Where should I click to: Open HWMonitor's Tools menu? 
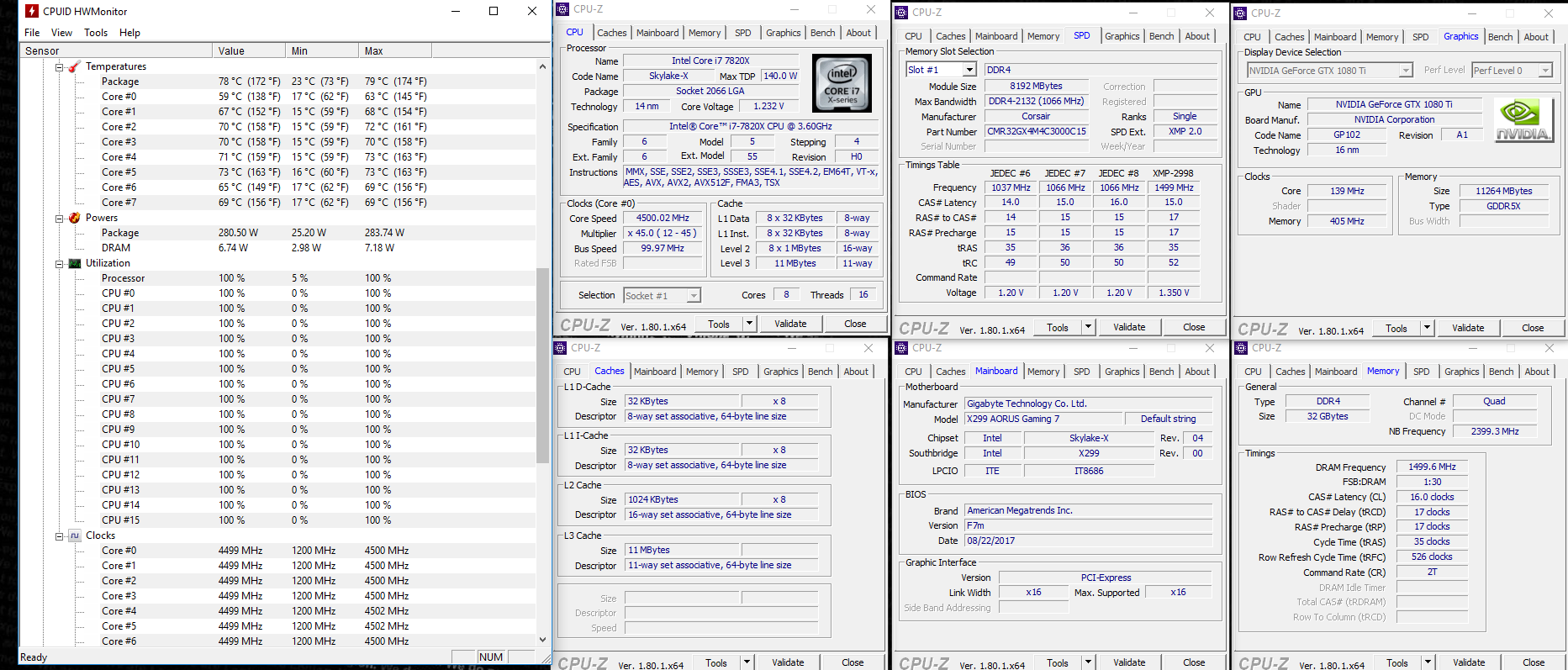(x=96, y=33)
